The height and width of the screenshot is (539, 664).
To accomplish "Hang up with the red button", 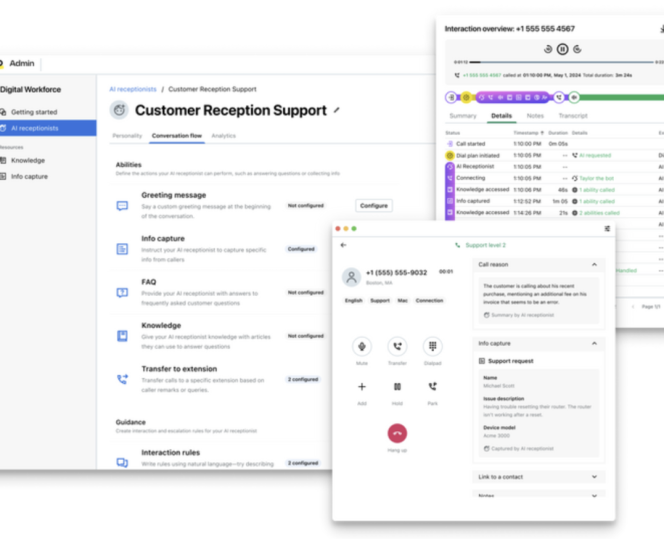I will tap(397, 433).
